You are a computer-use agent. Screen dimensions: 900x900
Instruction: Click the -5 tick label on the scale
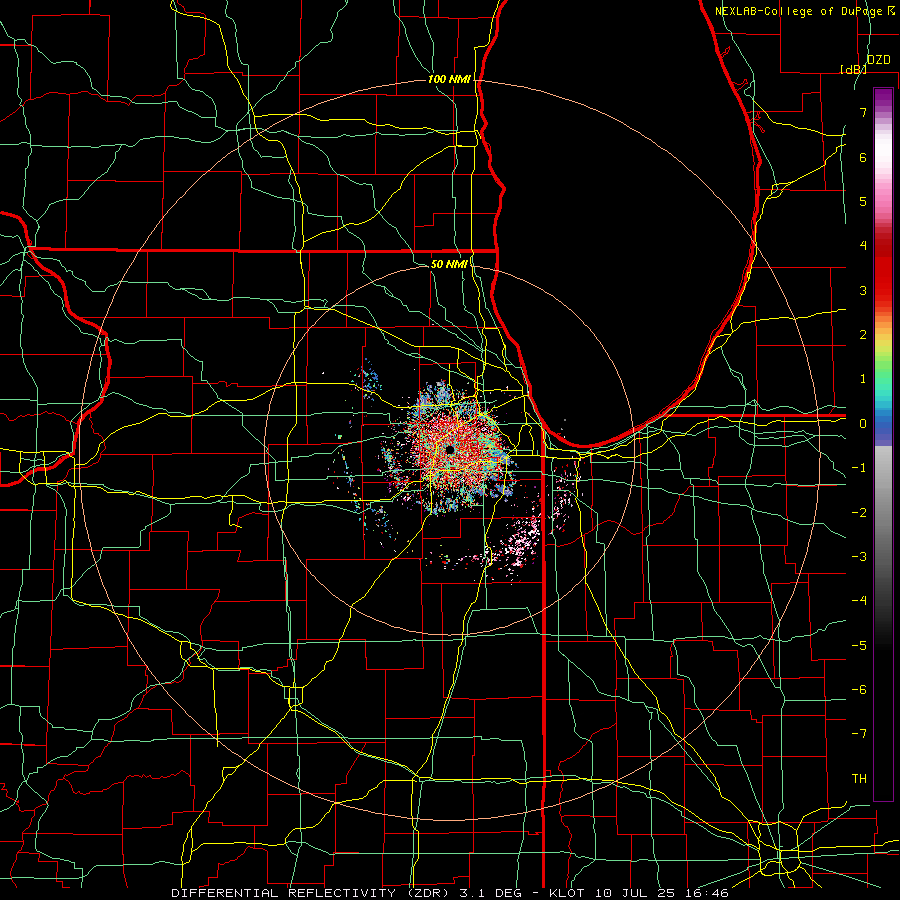pyautogui.click(x=859, y=645)
